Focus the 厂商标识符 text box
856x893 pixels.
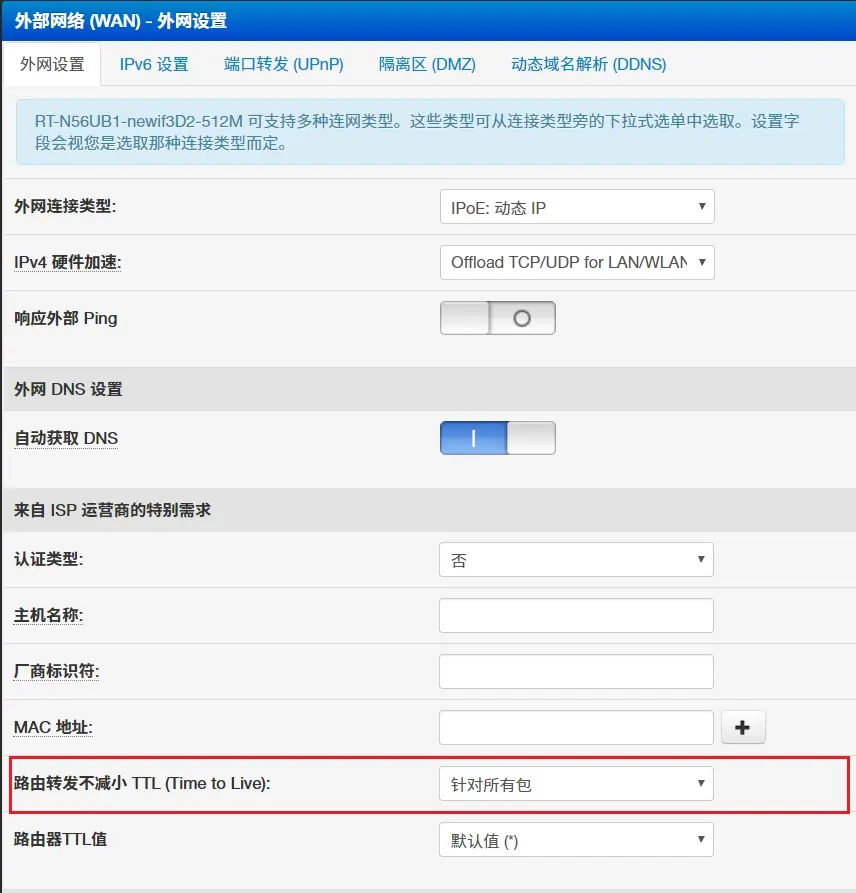[x=576, y=672]
